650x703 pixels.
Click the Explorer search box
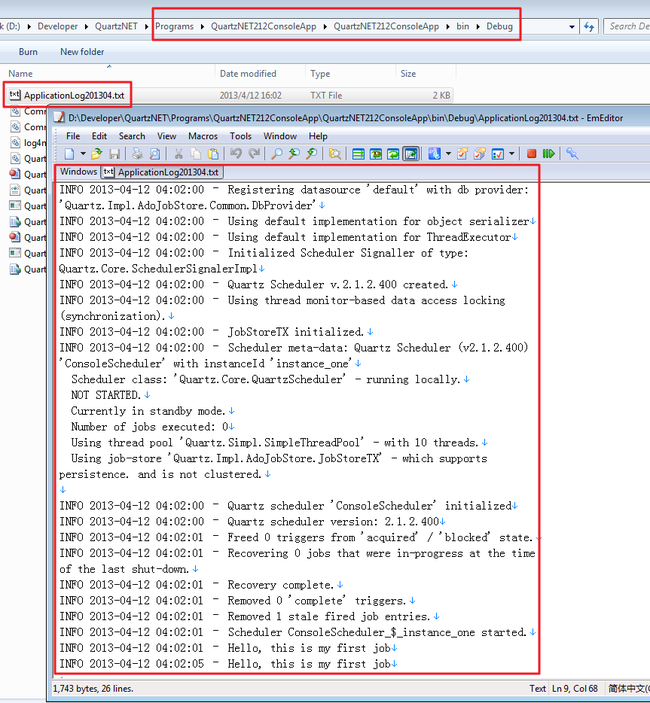628,26
